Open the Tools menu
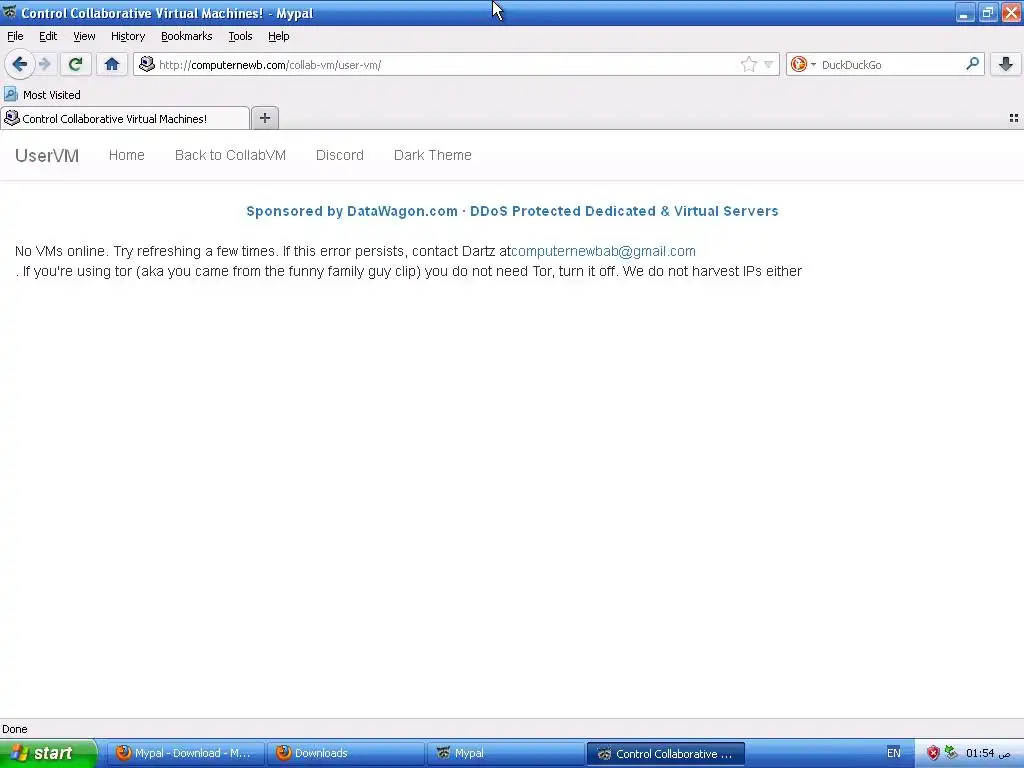This screenshot has height=768, width=1024. click(240, 36)
